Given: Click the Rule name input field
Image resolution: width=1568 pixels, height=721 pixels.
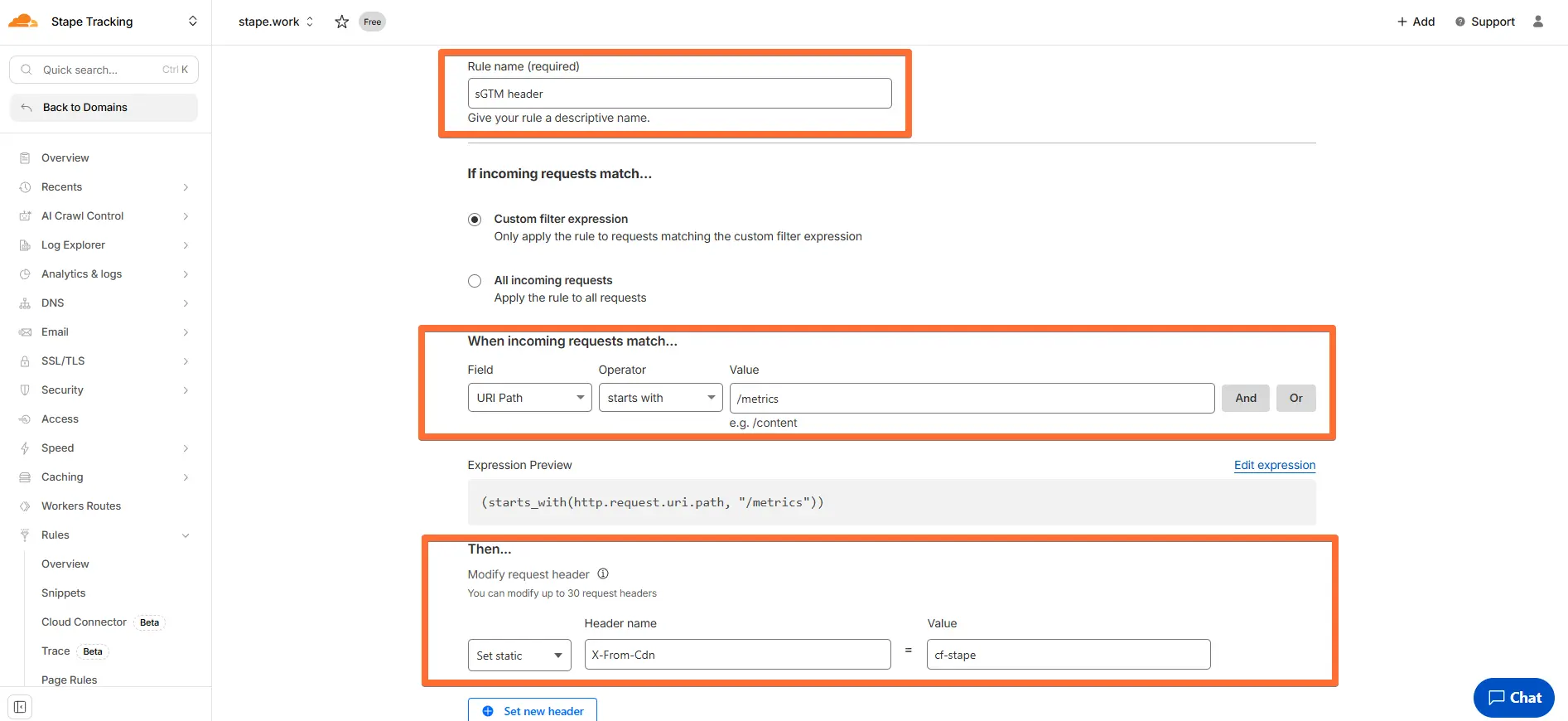Looking at the screenshot, I should click(679, 94).
